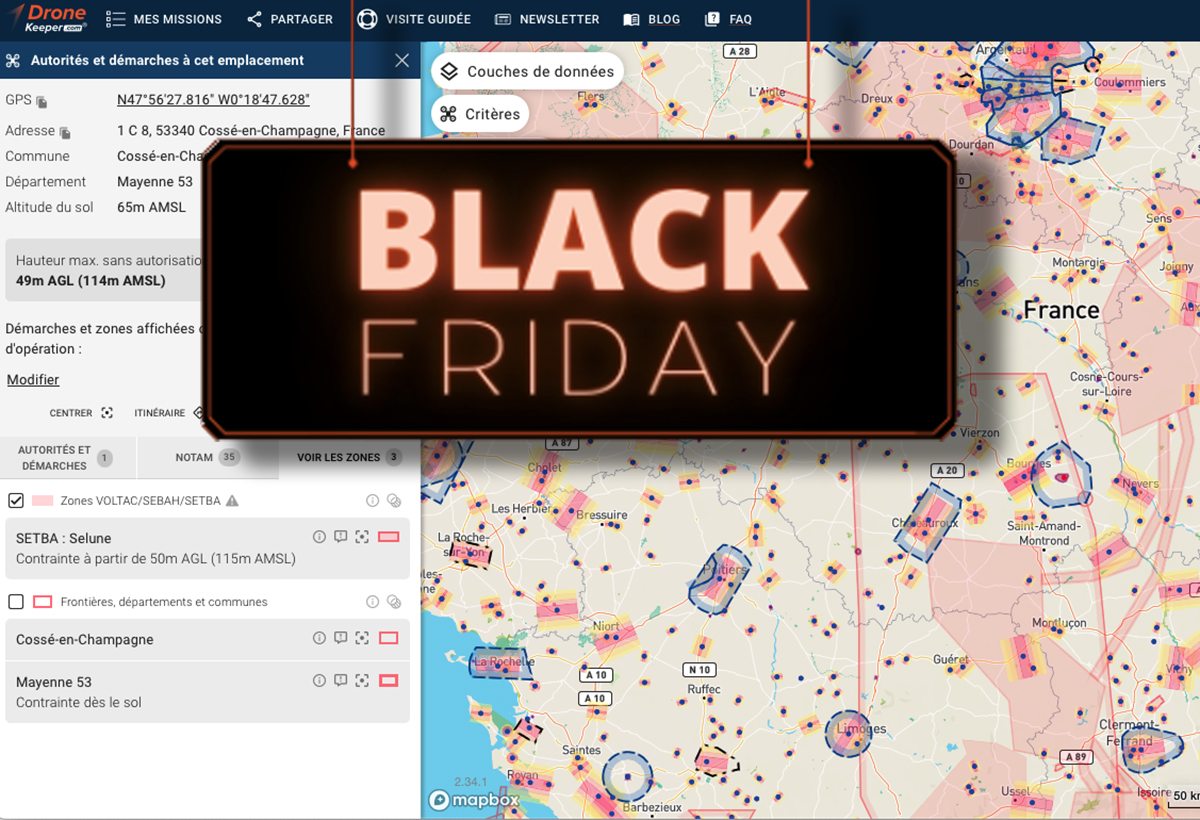The height and width of the screenshot is (820, 1200).
Task: Click the opacity icon for Zones VOLTAC/SEBAH/SETBA
Action: (x=394, y=500)
